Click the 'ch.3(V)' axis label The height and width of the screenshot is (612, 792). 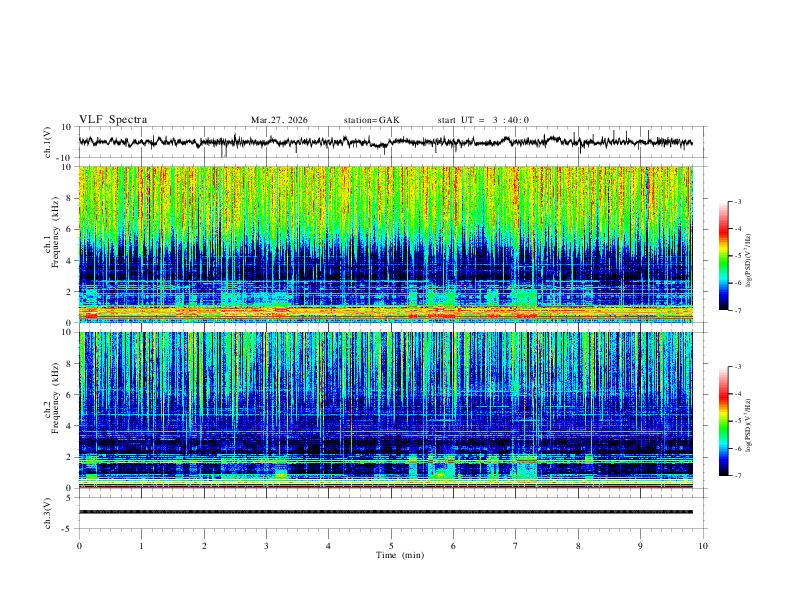pyautogui.click(x=48, y=513)
